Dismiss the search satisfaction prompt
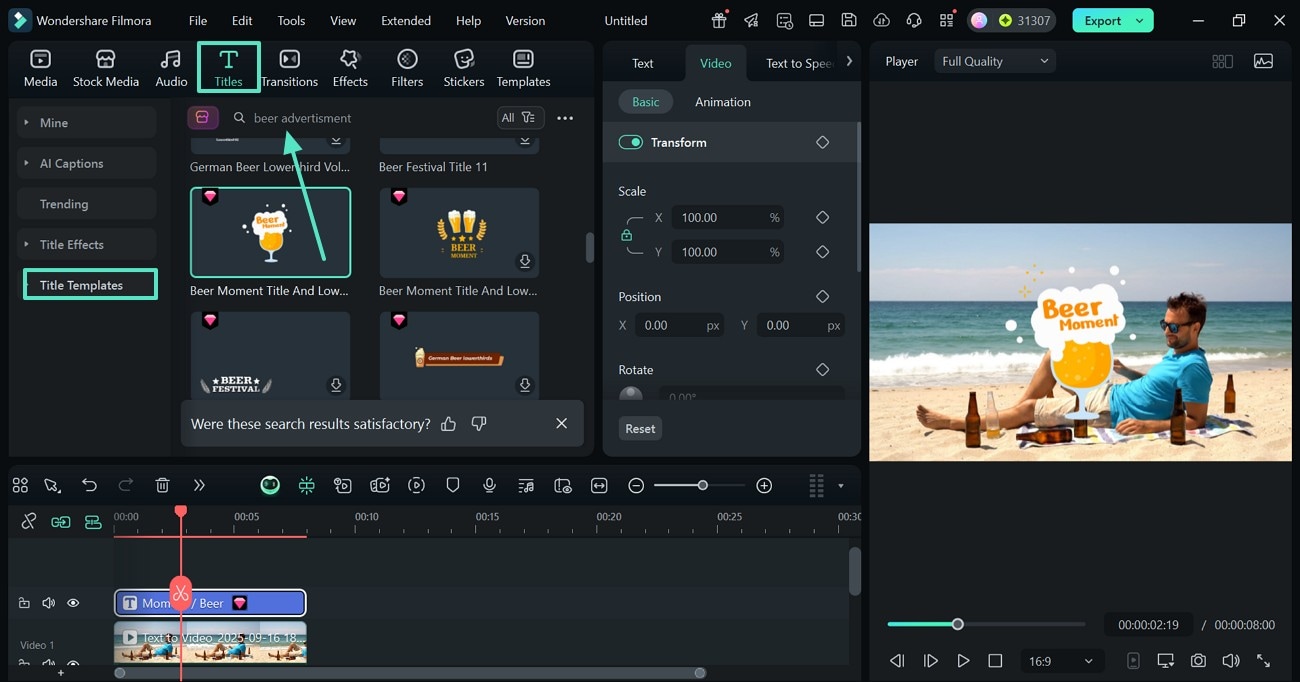Viewport: 1300px width, 682px height. point(561,424)
